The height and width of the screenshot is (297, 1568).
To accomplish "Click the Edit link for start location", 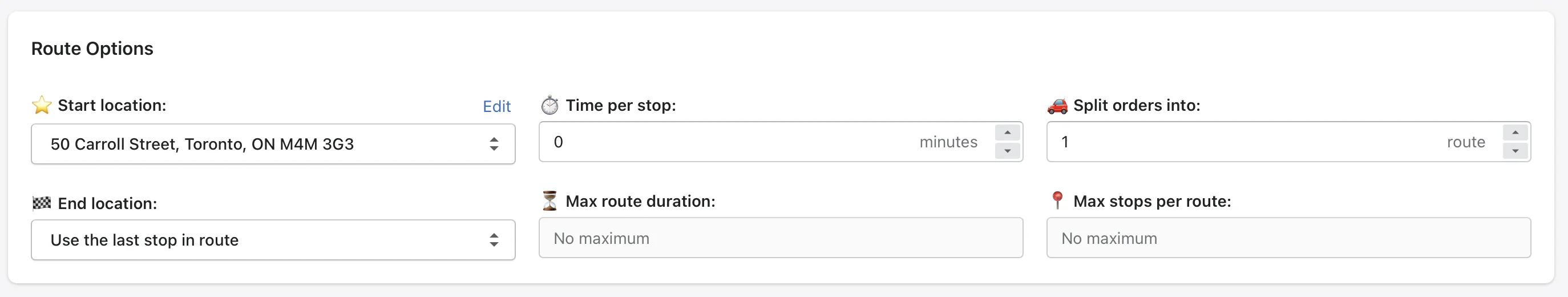I will coord(496,106).
